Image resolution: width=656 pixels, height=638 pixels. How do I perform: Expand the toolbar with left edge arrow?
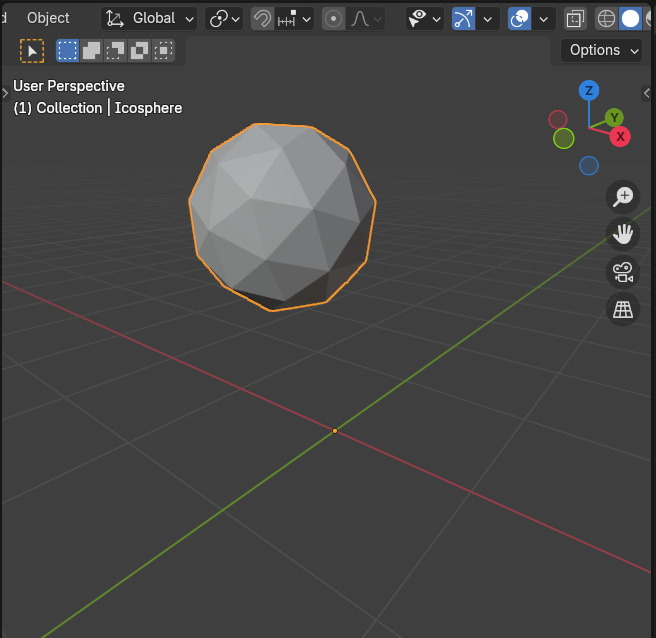(5, 93)
